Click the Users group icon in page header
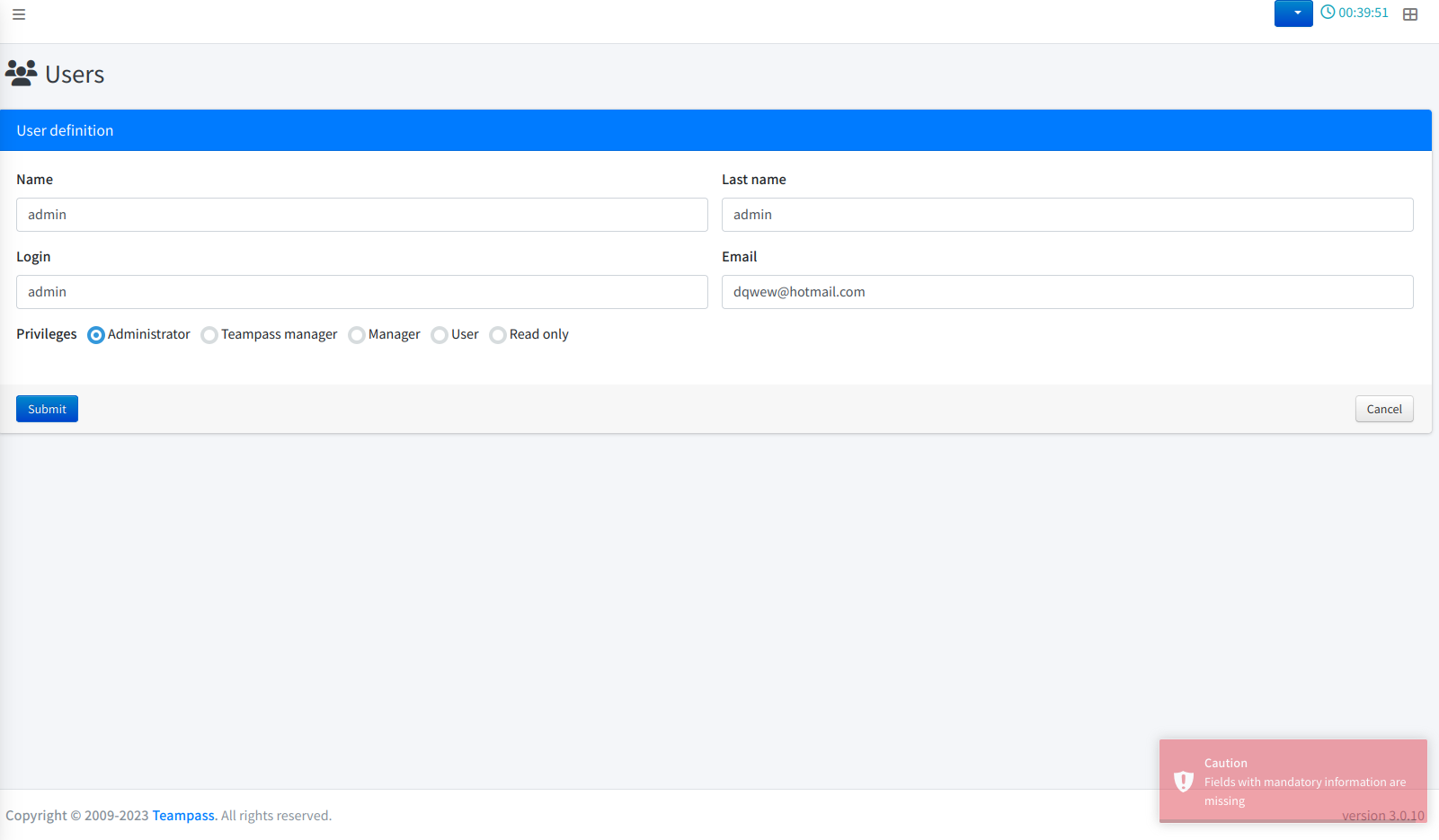This screenshot has width=1439, height=840. click(21, 73)
